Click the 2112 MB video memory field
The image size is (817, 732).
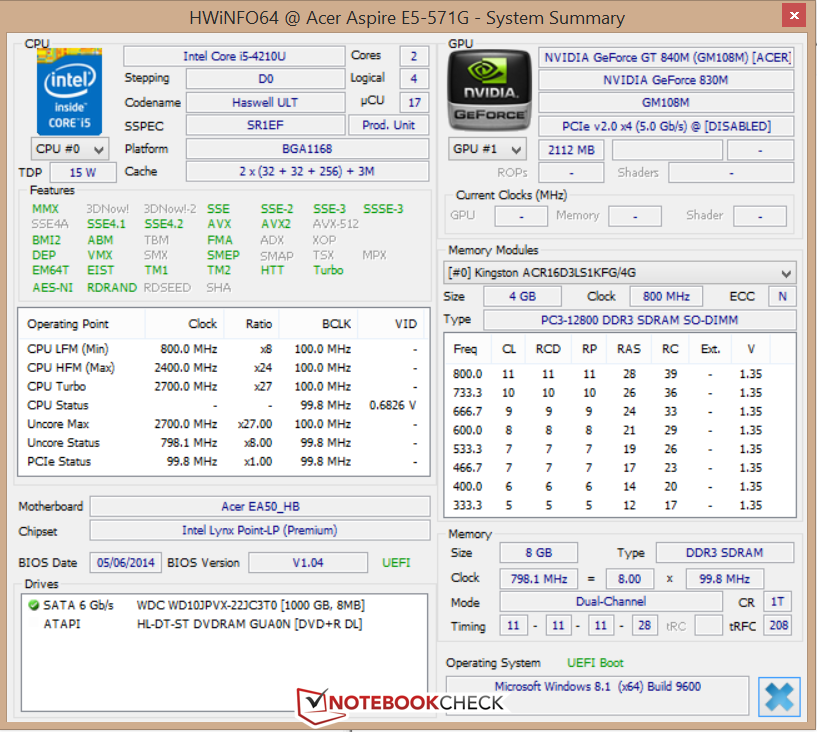click(x=571, y=150)
